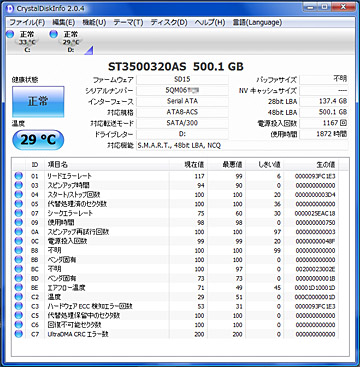Click the CrystalDiskInfo title bar icon
360x367 pixels.
pos(10,8)
